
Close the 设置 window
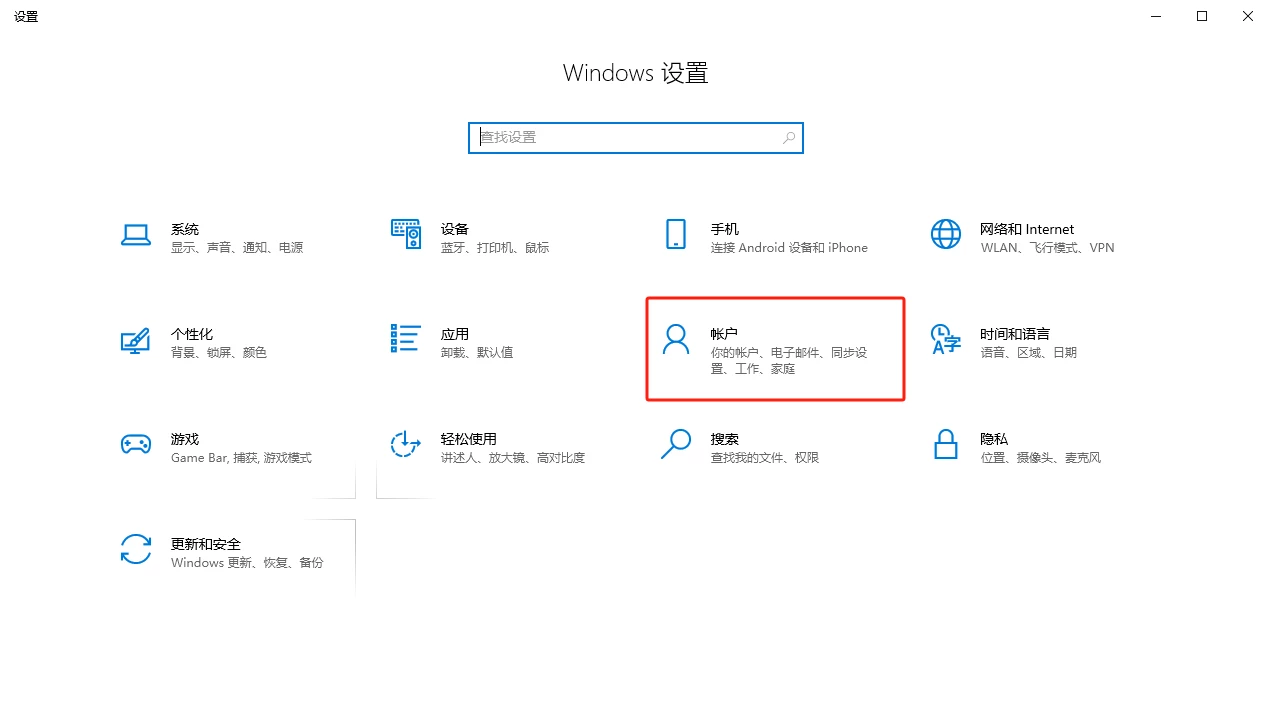click(x=1248, y=16)
